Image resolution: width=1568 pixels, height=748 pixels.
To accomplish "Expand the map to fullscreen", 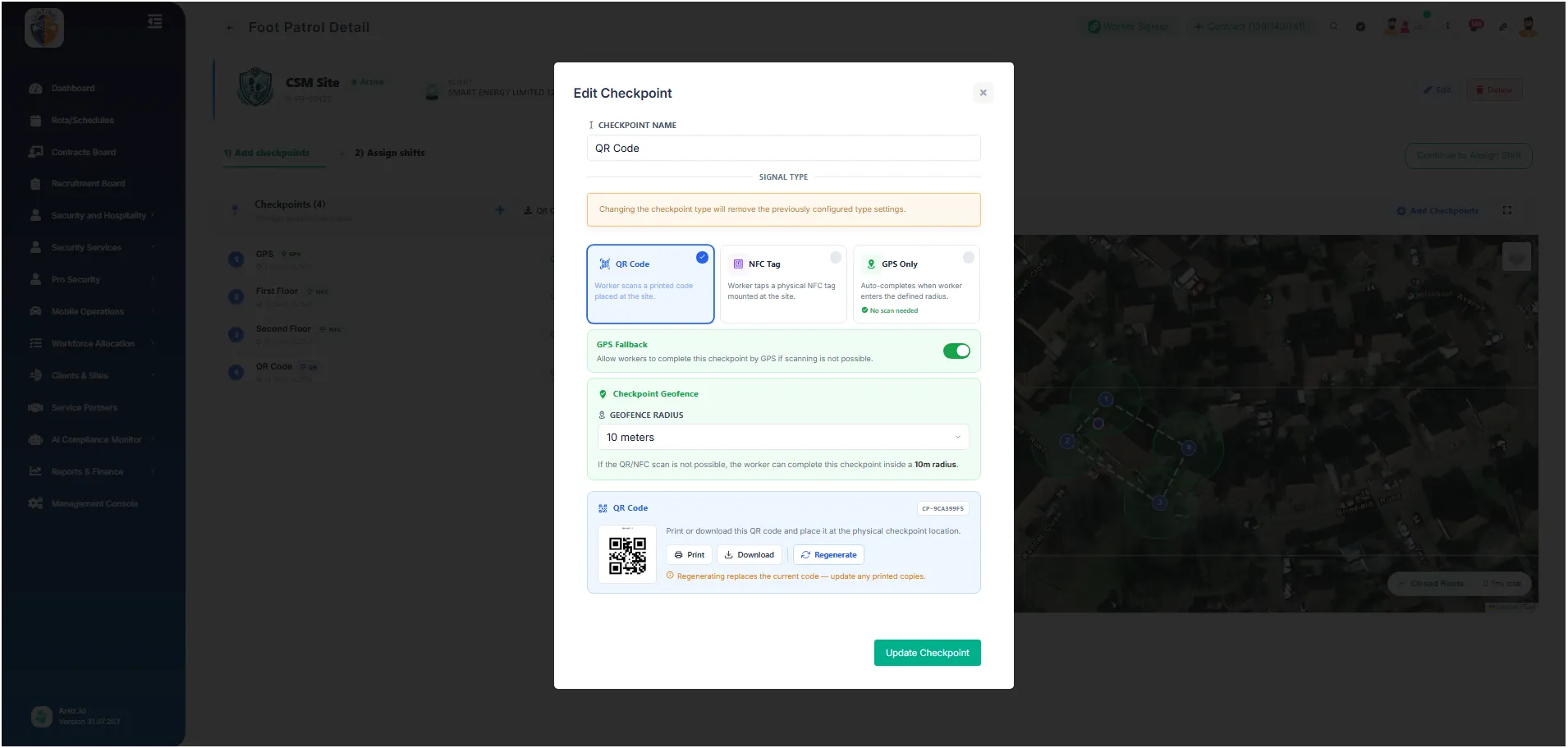I will 1507,211.
